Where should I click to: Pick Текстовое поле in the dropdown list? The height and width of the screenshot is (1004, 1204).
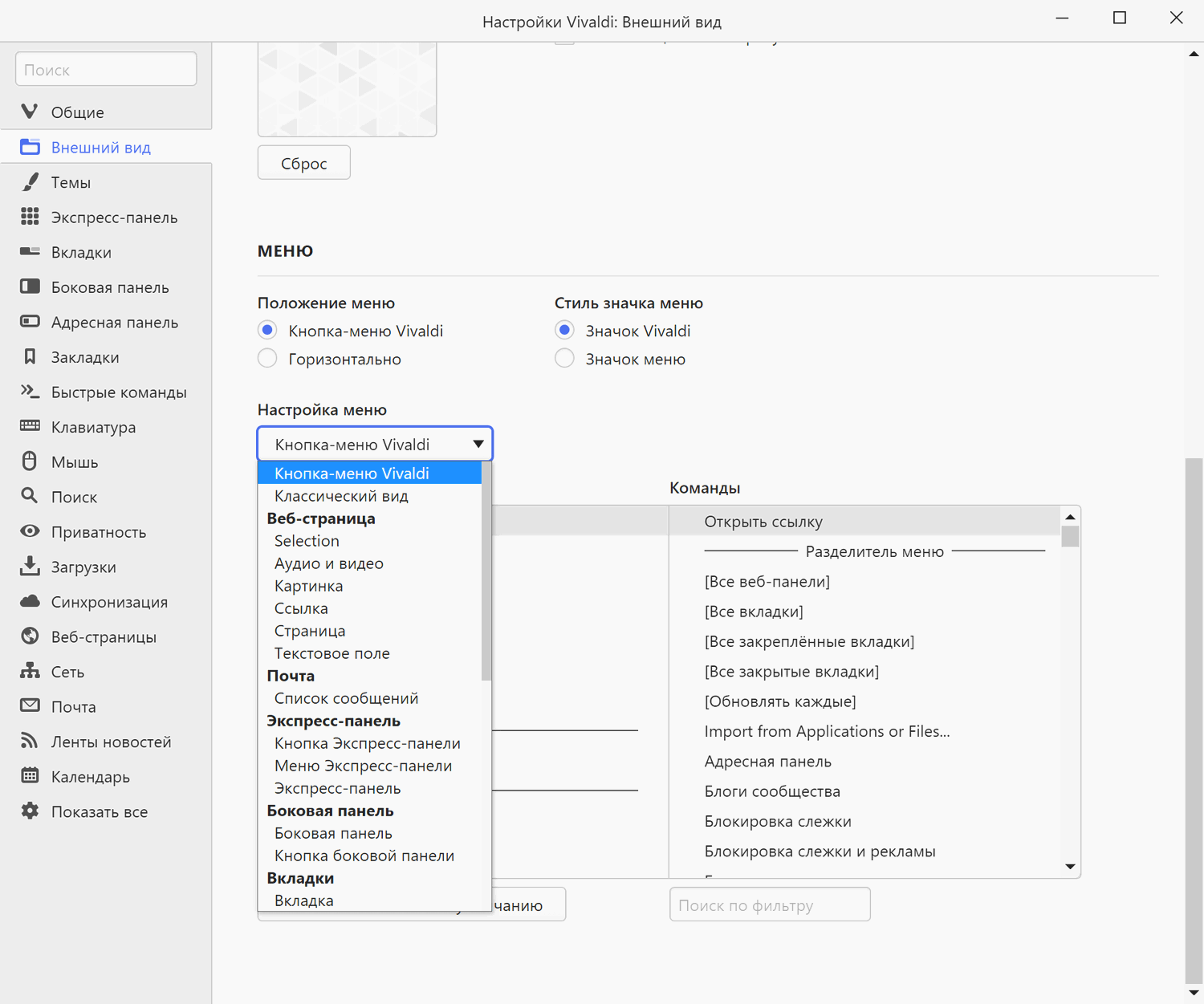(332, 653)
